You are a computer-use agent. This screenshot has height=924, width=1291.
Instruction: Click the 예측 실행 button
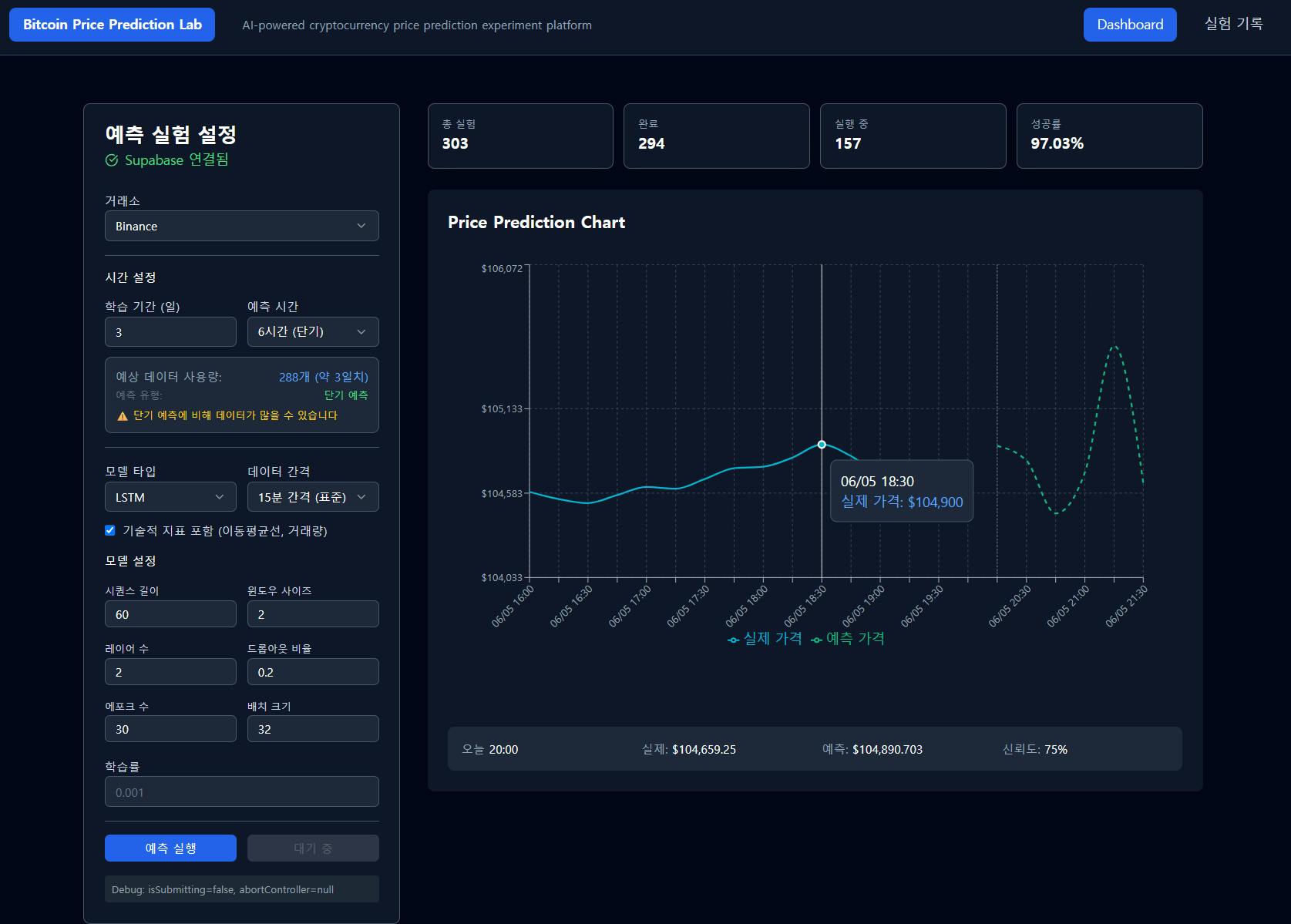pyautogui.click(x=170, y=848)
